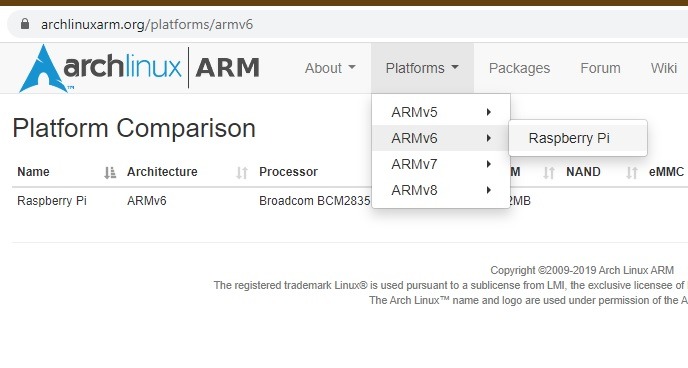Click the ARMv6 architecture table cell
The height and width of the screenshot is (368, 688).
pyautogui.click(x=147, y=201)
